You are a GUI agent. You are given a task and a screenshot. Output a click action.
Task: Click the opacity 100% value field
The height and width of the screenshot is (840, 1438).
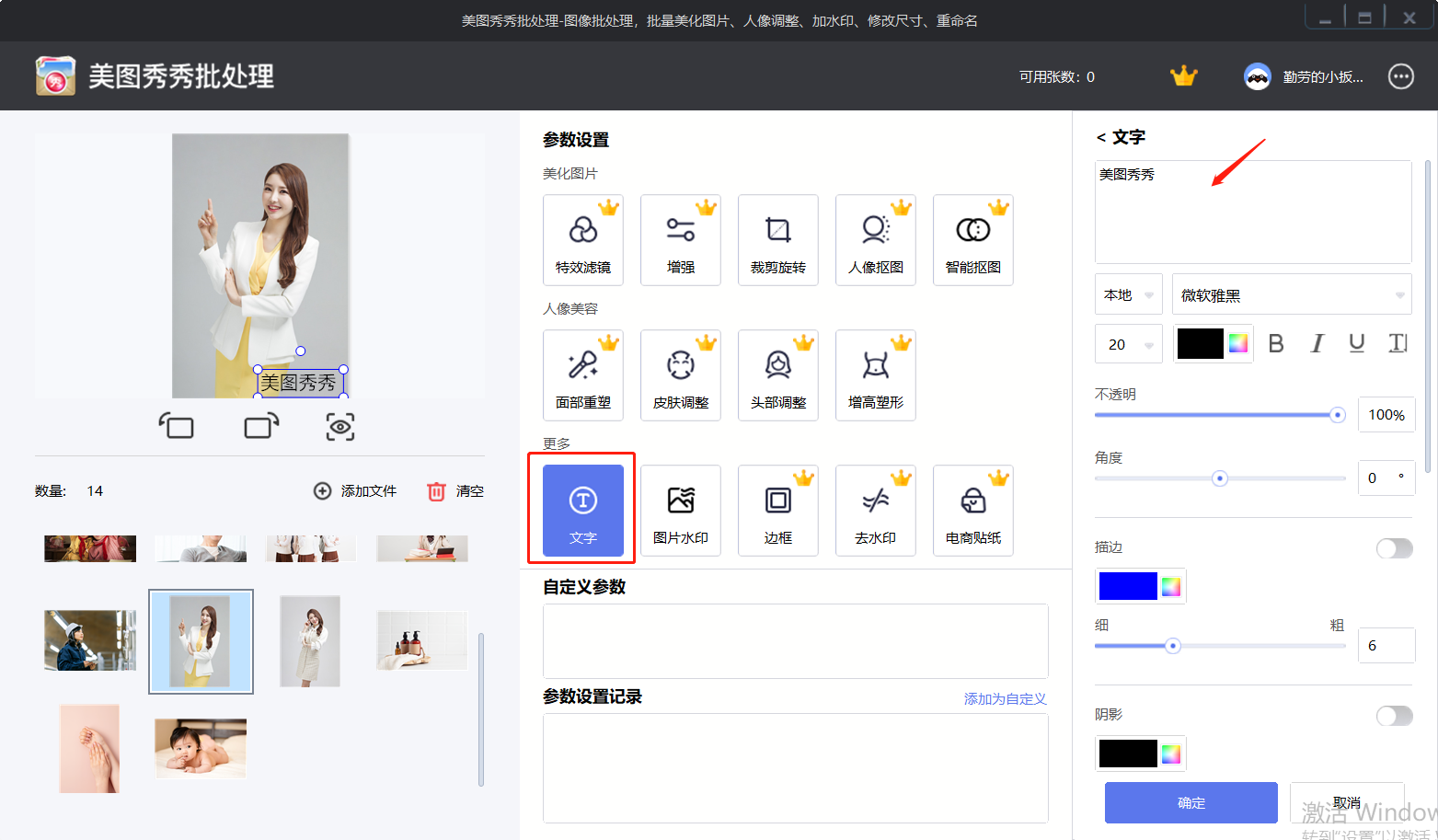pos(1386,415)
